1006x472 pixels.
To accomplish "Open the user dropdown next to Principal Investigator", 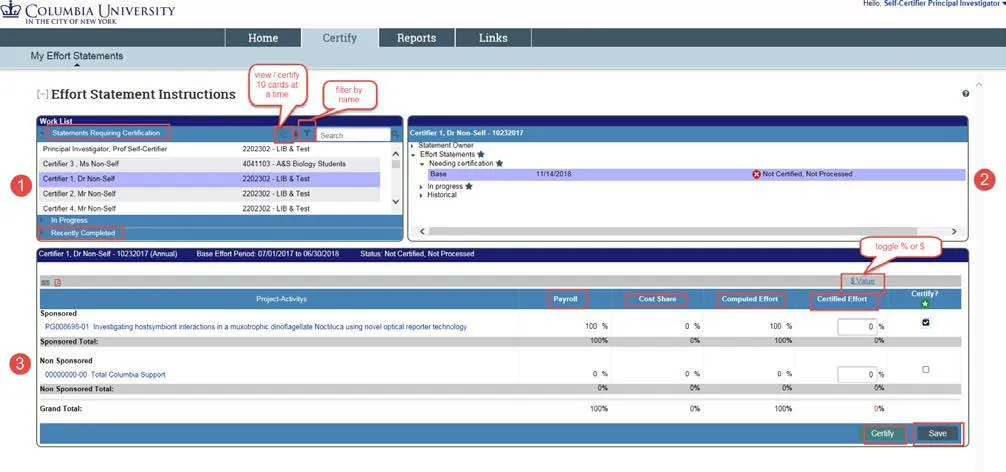I will tap(1003, 4).
